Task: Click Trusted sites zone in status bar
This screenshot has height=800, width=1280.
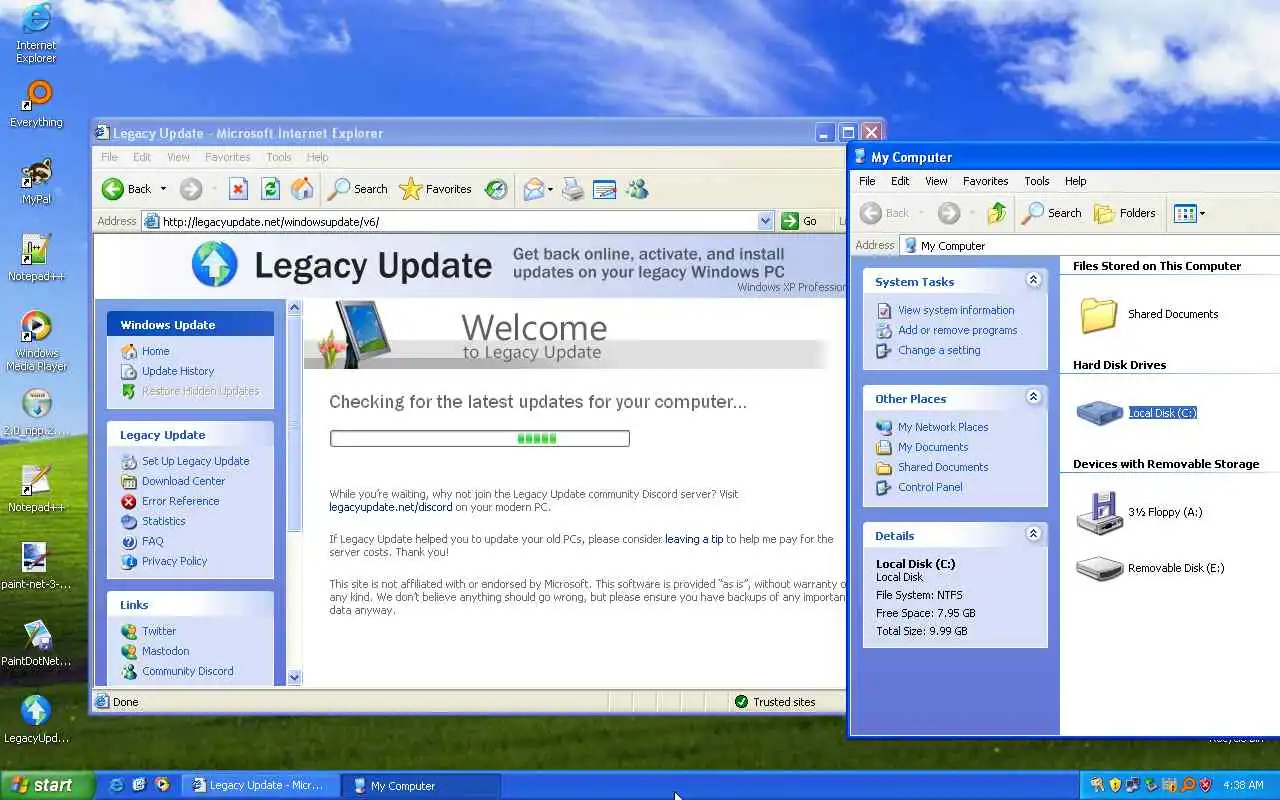Action: [x=775, y=702]
